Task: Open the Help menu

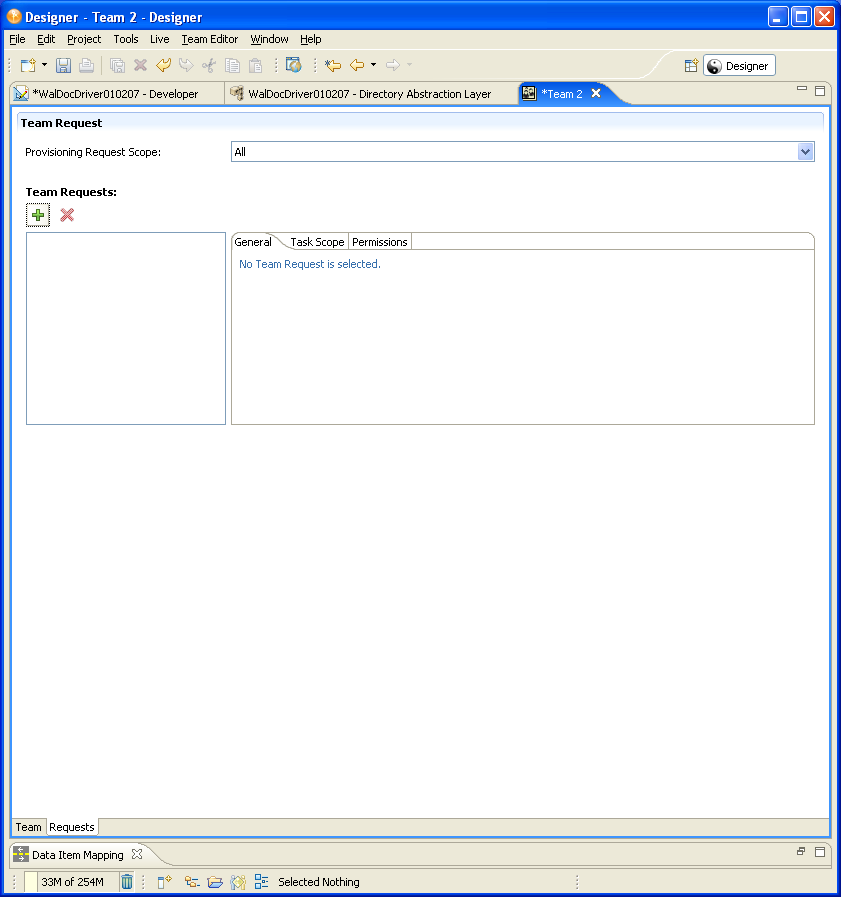Action: point(311,39)
